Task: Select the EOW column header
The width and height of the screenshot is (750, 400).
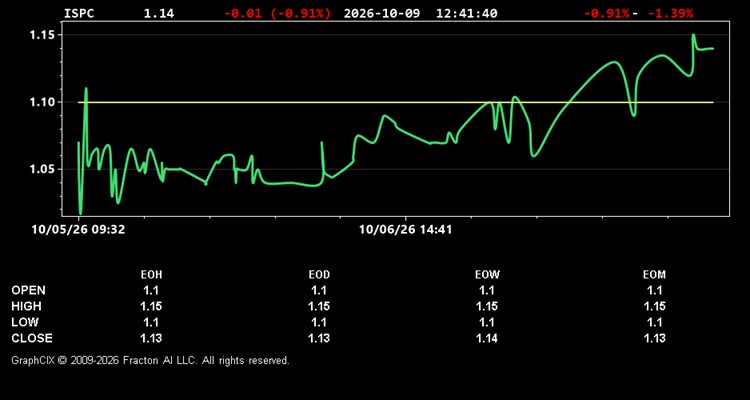Action: [x=487, y=275]
